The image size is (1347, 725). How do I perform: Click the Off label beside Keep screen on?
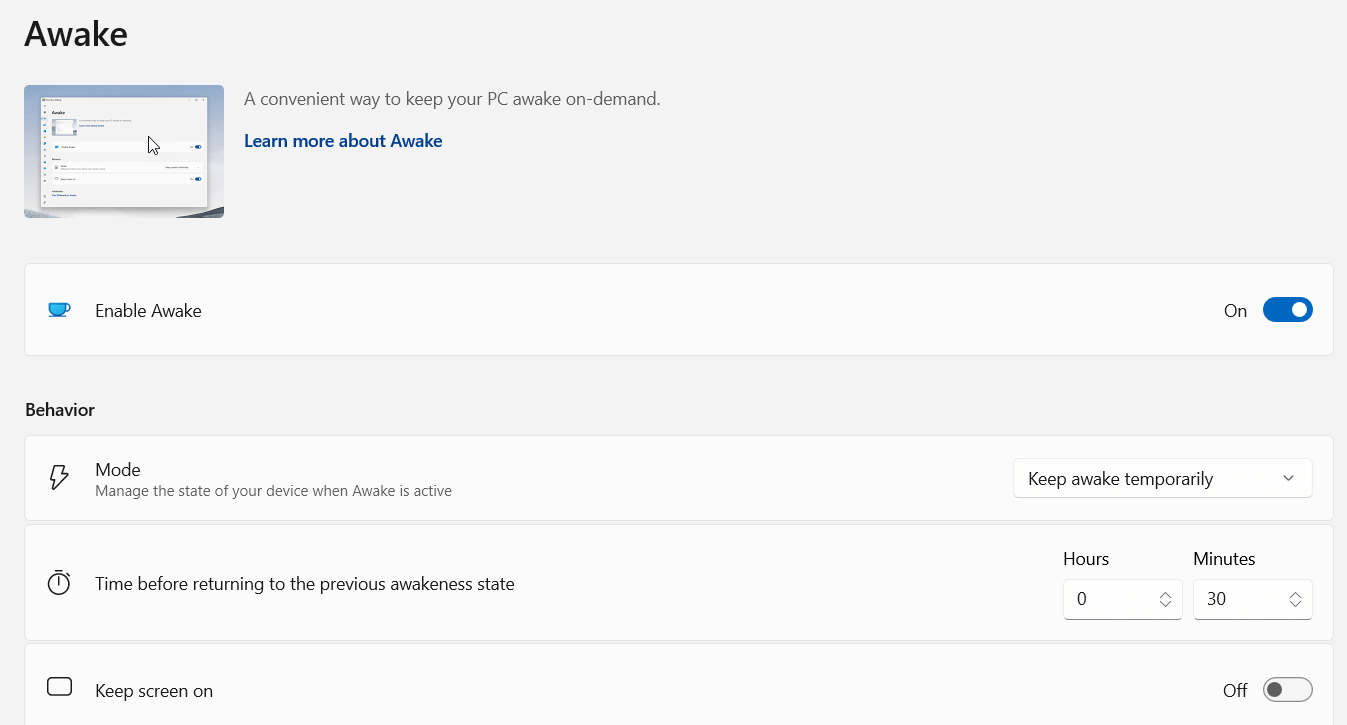[x=1235, y=691]
